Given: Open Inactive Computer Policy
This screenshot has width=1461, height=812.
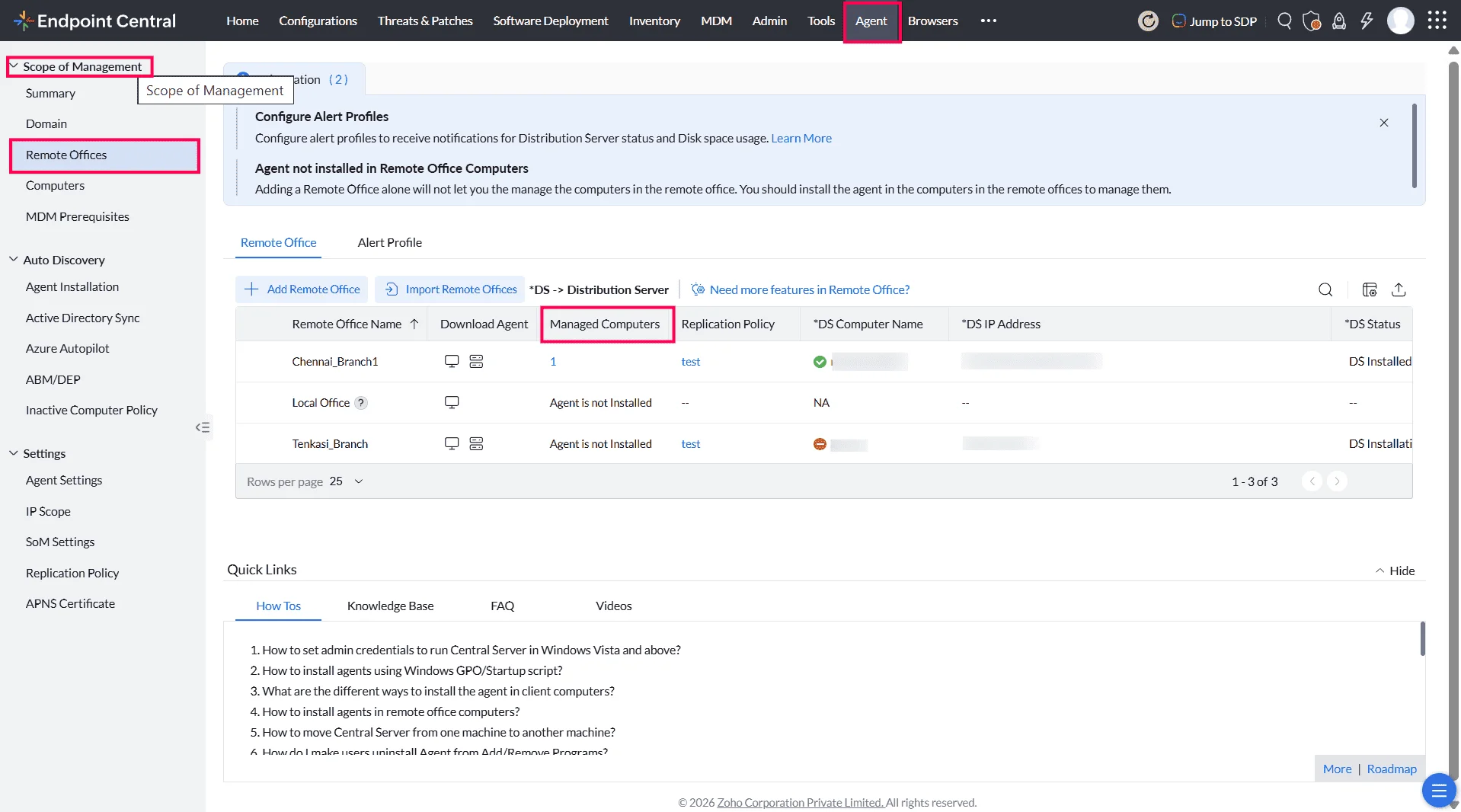Looking at the screenshot, I should [x=91, y=410].
